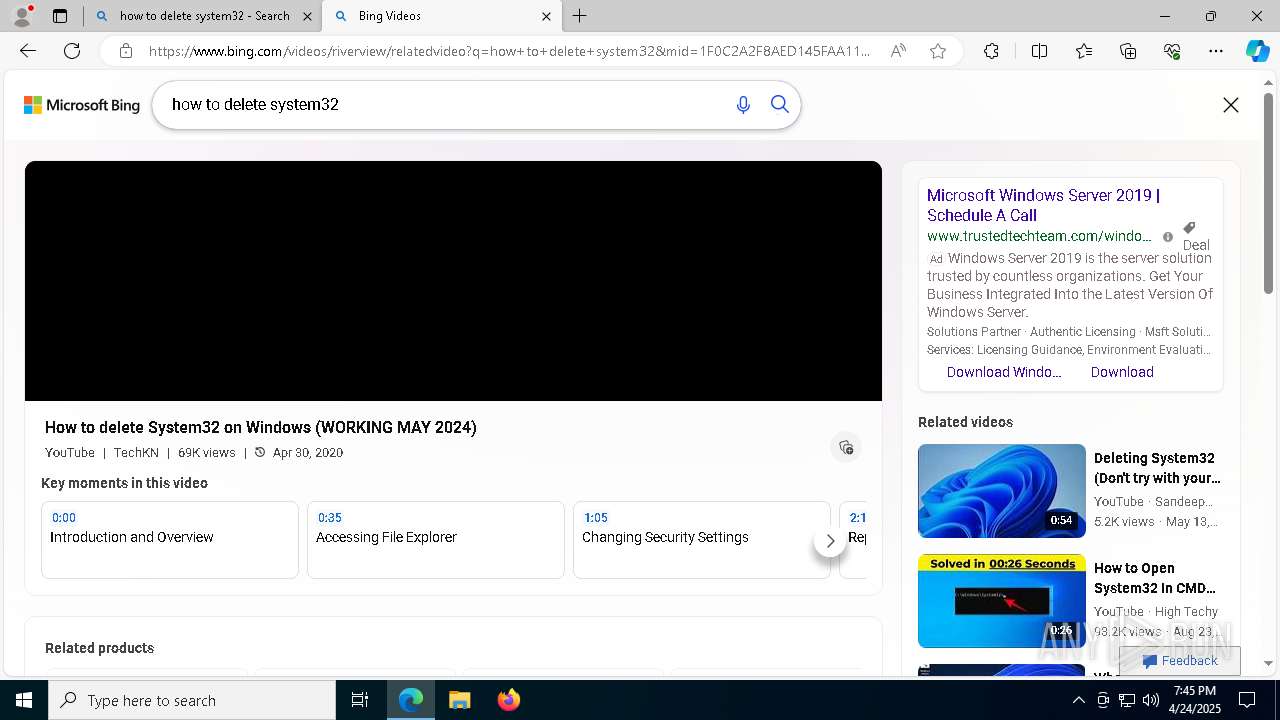Open the Microsoft Windows Server 2019 ad
Image resolution: width=1280 pixels, height=720 pixels.
1043,205
